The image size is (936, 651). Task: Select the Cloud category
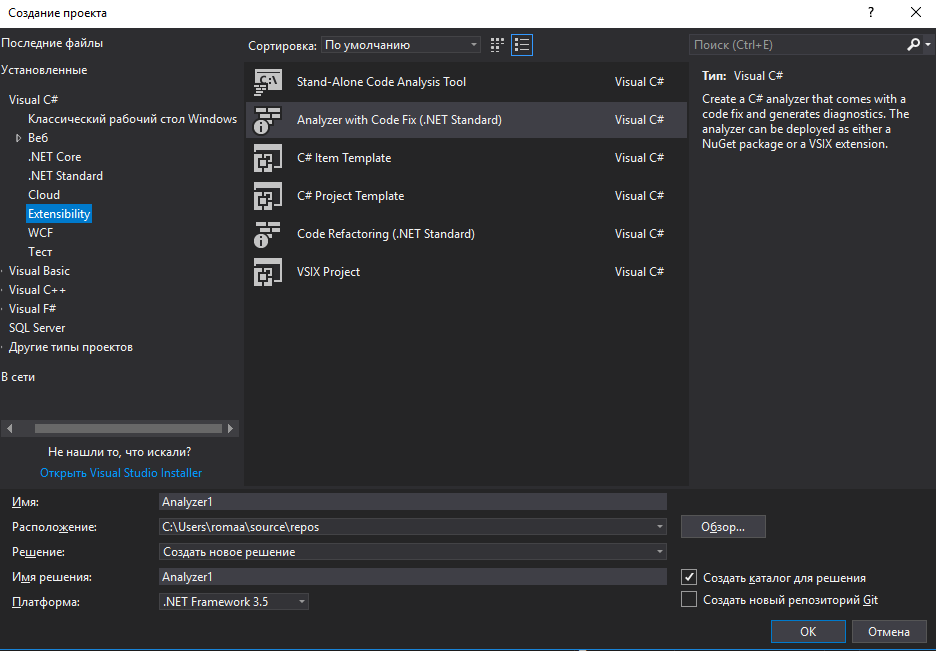(44, 195)
